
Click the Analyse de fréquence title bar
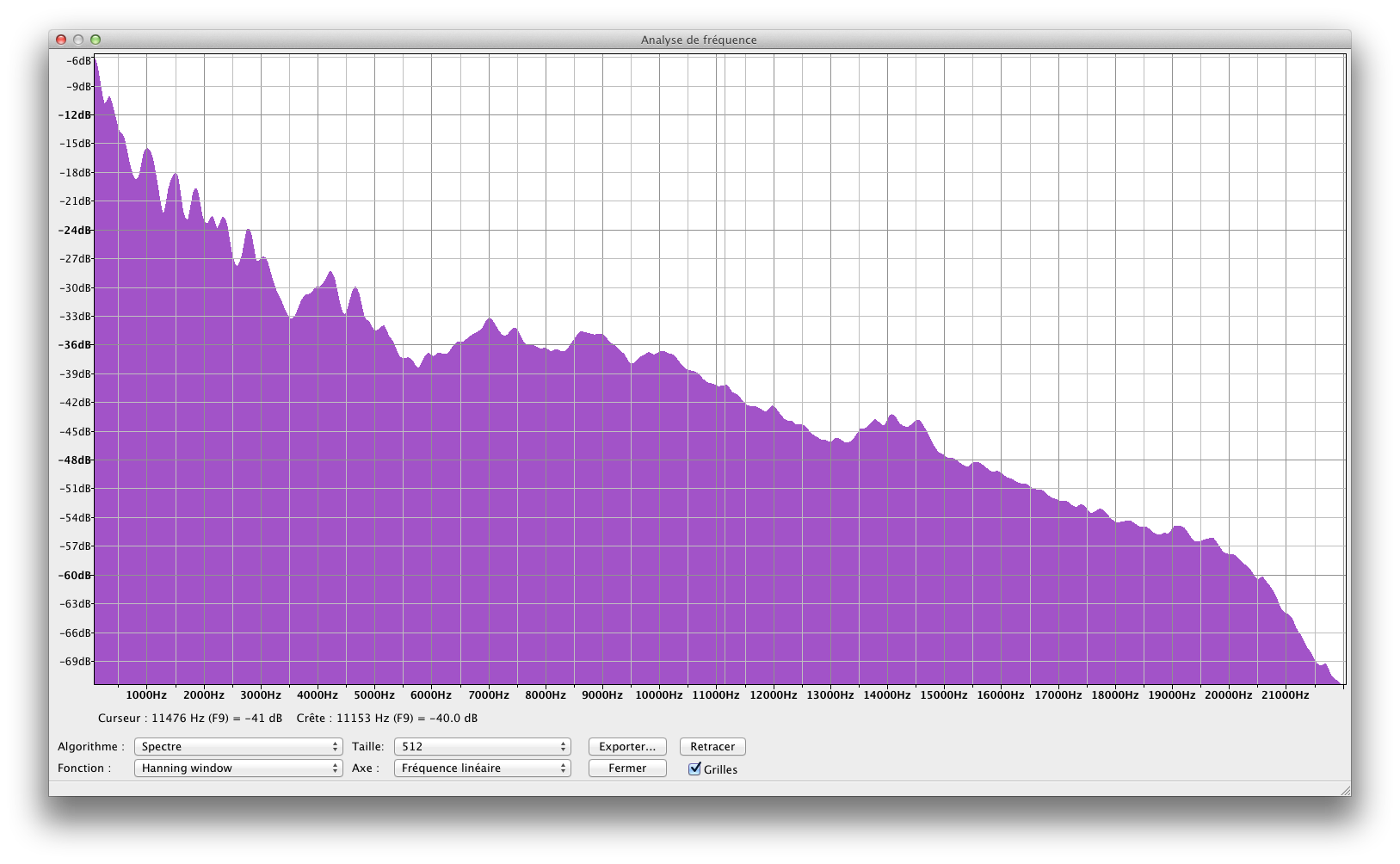(x=699, y=40)
